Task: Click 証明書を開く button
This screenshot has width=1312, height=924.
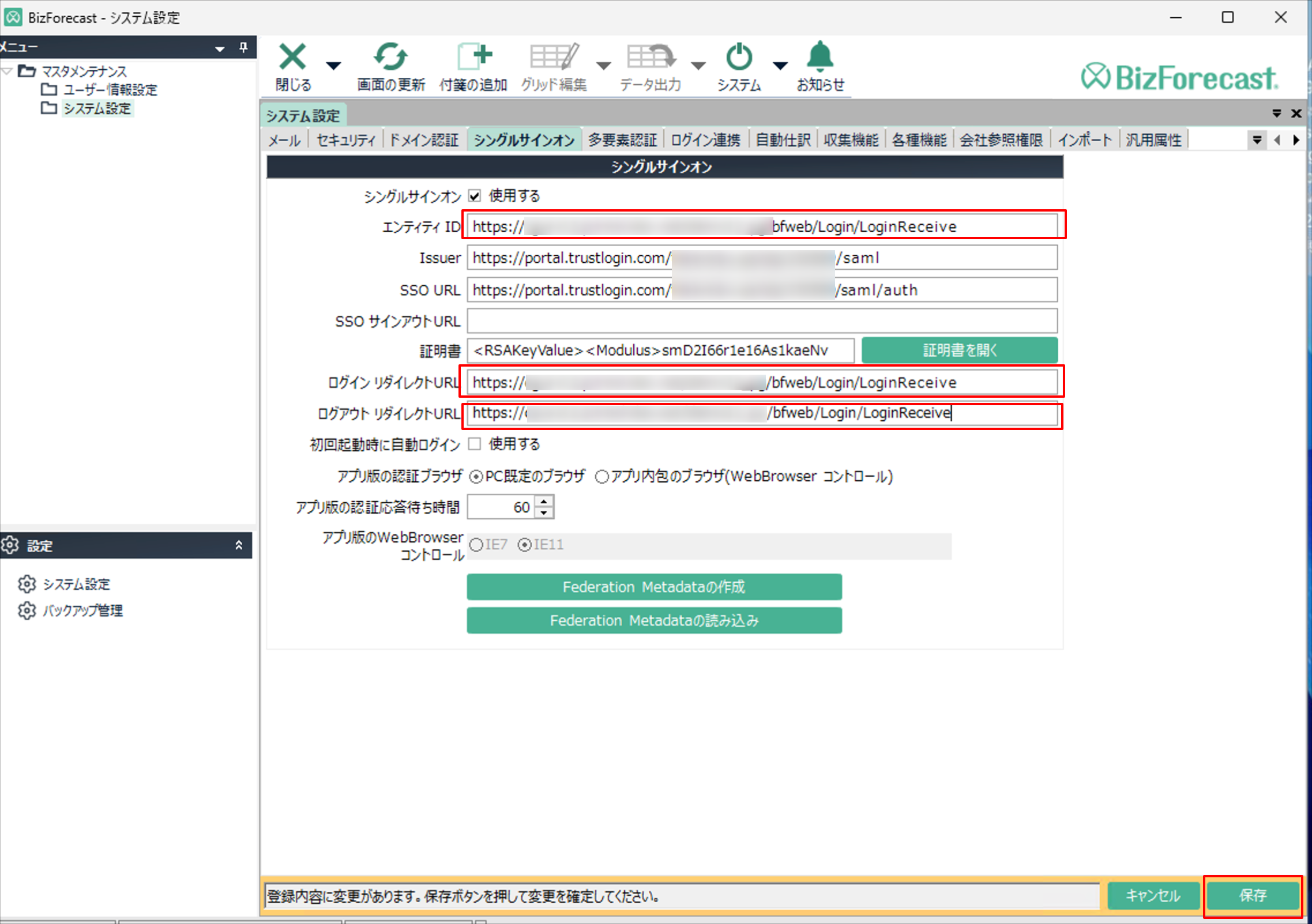Action: pos(959,350)
